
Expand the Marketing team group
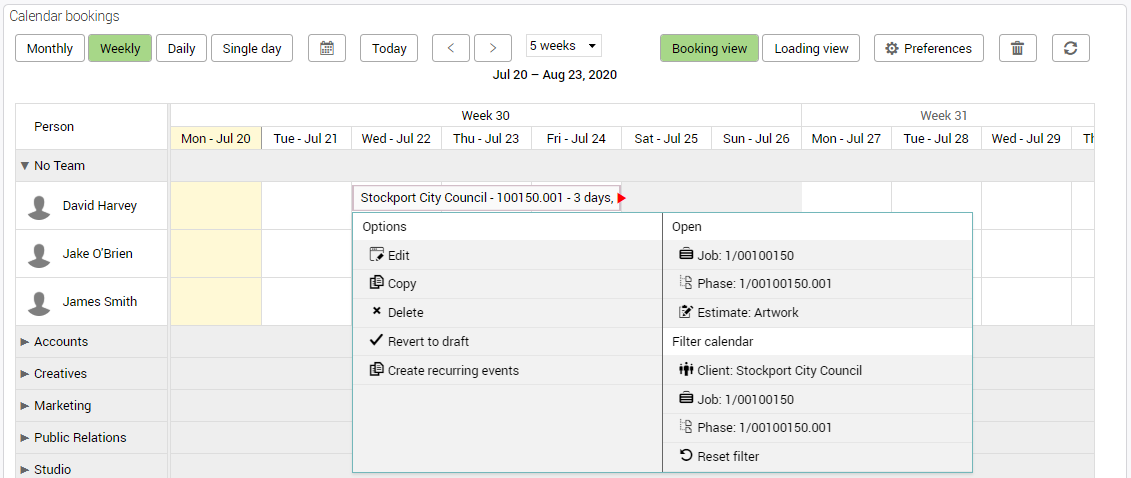[x=25, y=406]
